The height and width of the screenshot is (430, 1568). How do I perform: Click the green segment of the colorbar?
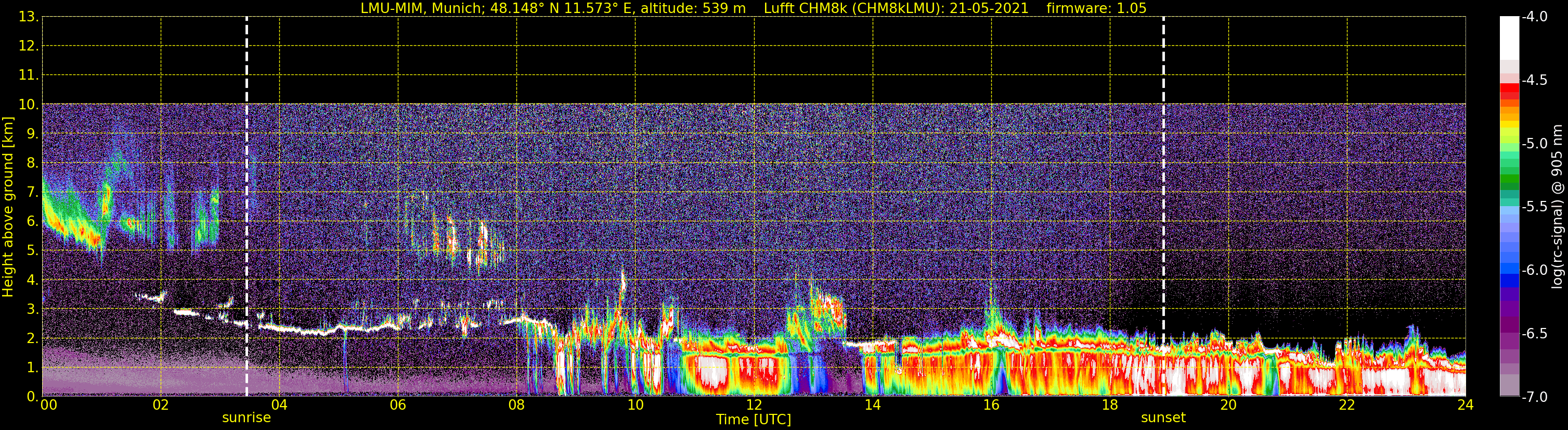pos(1510,179)
